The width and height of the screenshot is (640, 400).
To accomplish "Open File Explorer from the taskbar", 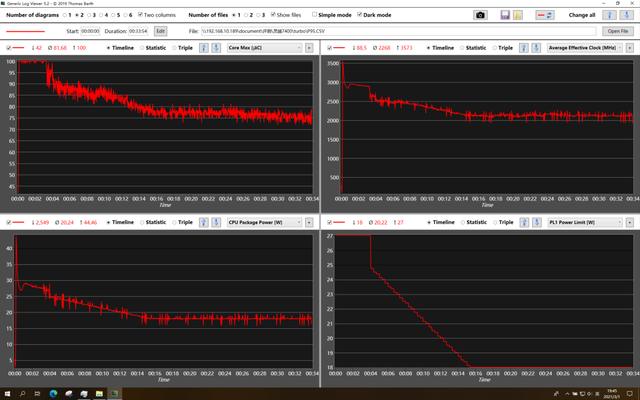I will pos(99,394).
